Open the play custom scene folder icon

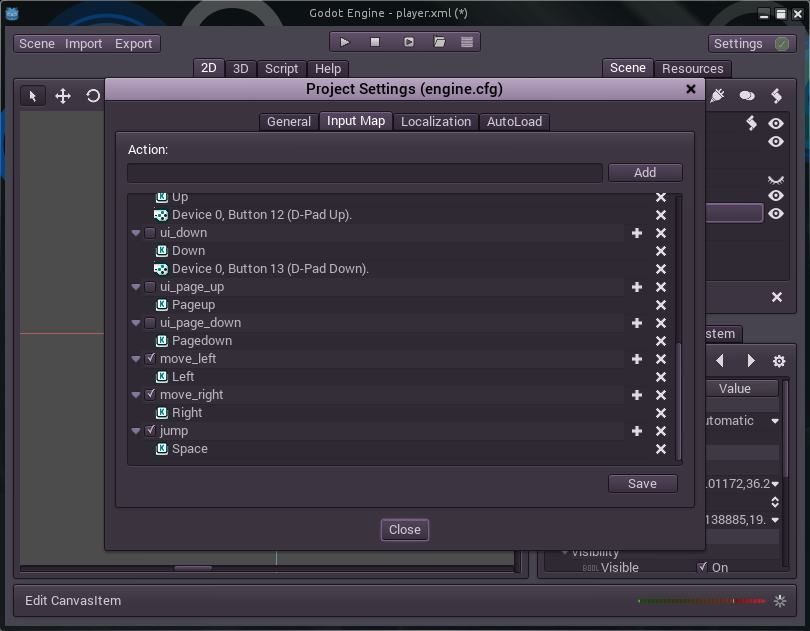[439, 42]
